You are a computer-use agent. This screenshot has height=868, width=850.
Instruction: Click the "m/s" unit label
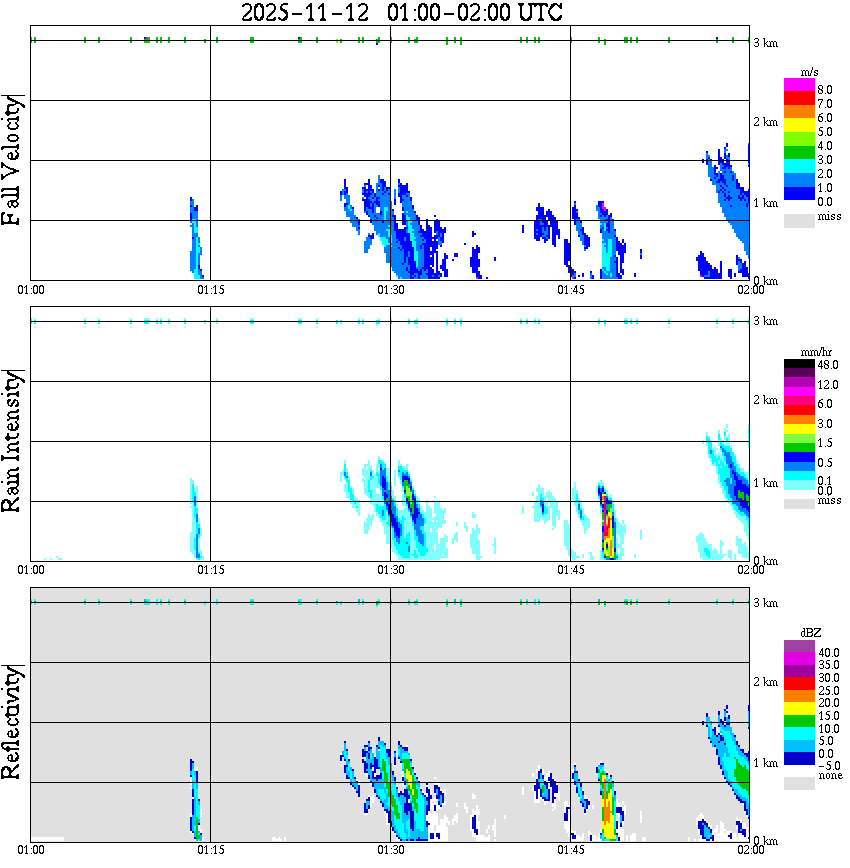pos(809,72)
